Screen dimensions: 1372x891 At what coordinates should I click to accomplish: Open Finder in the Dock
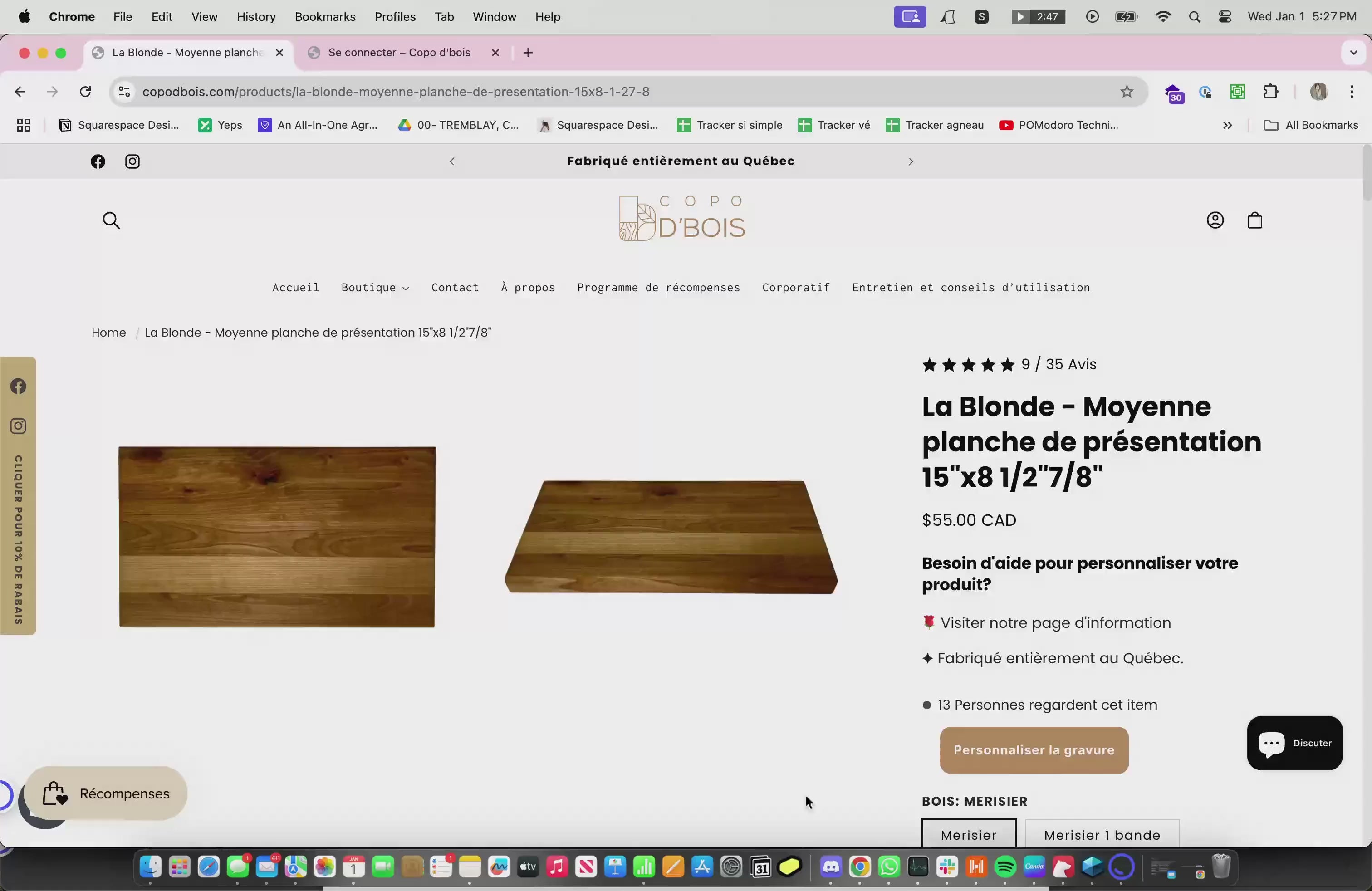coord(151,866)
